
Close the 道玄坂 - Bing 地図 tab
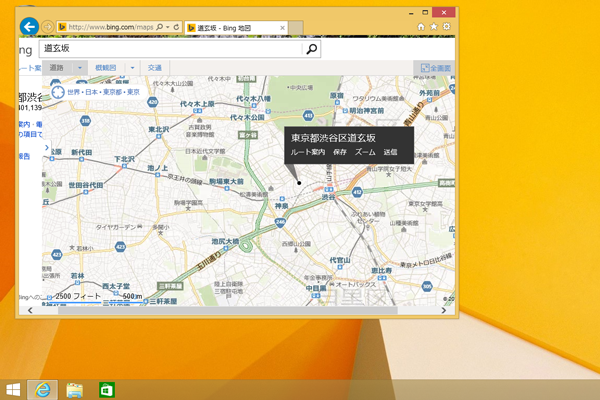click(282, 28)
